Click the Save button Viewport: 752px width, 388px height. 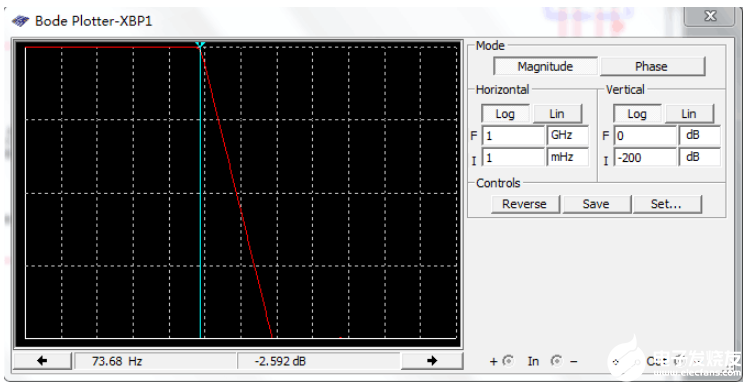pyautogui.click(x=596, y=204)
